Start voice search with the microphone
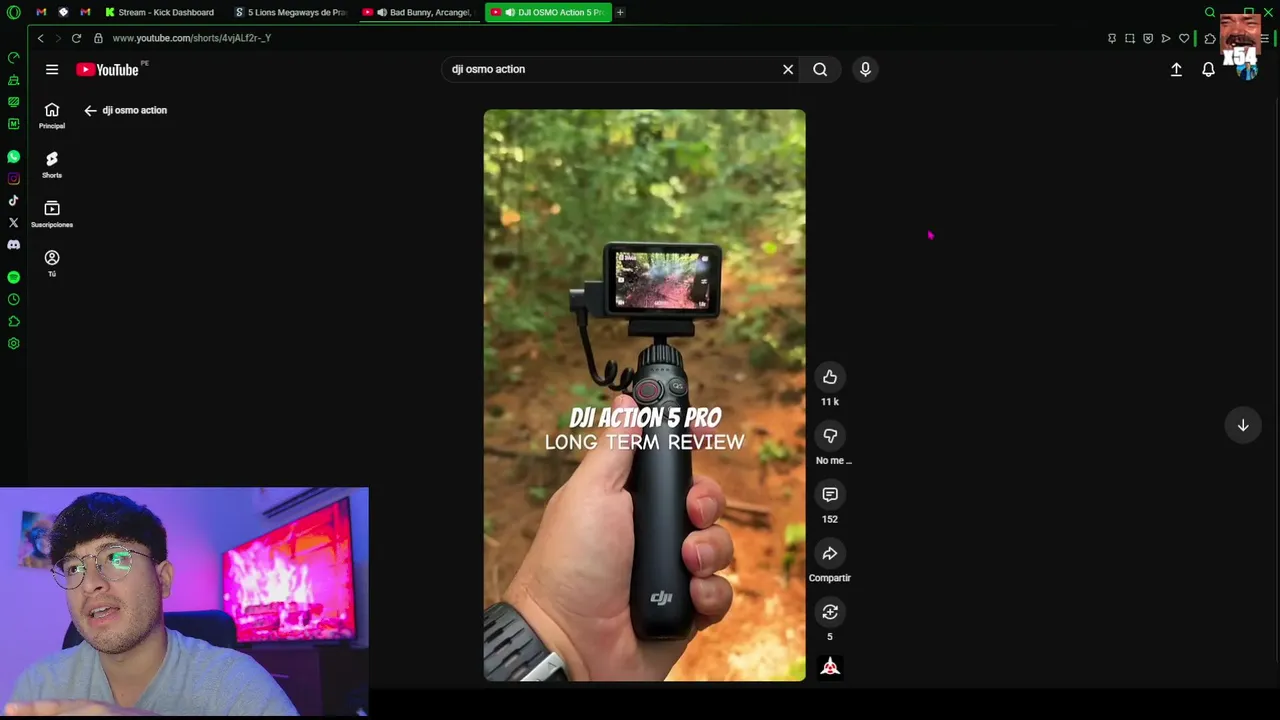 tap(865, 69)
